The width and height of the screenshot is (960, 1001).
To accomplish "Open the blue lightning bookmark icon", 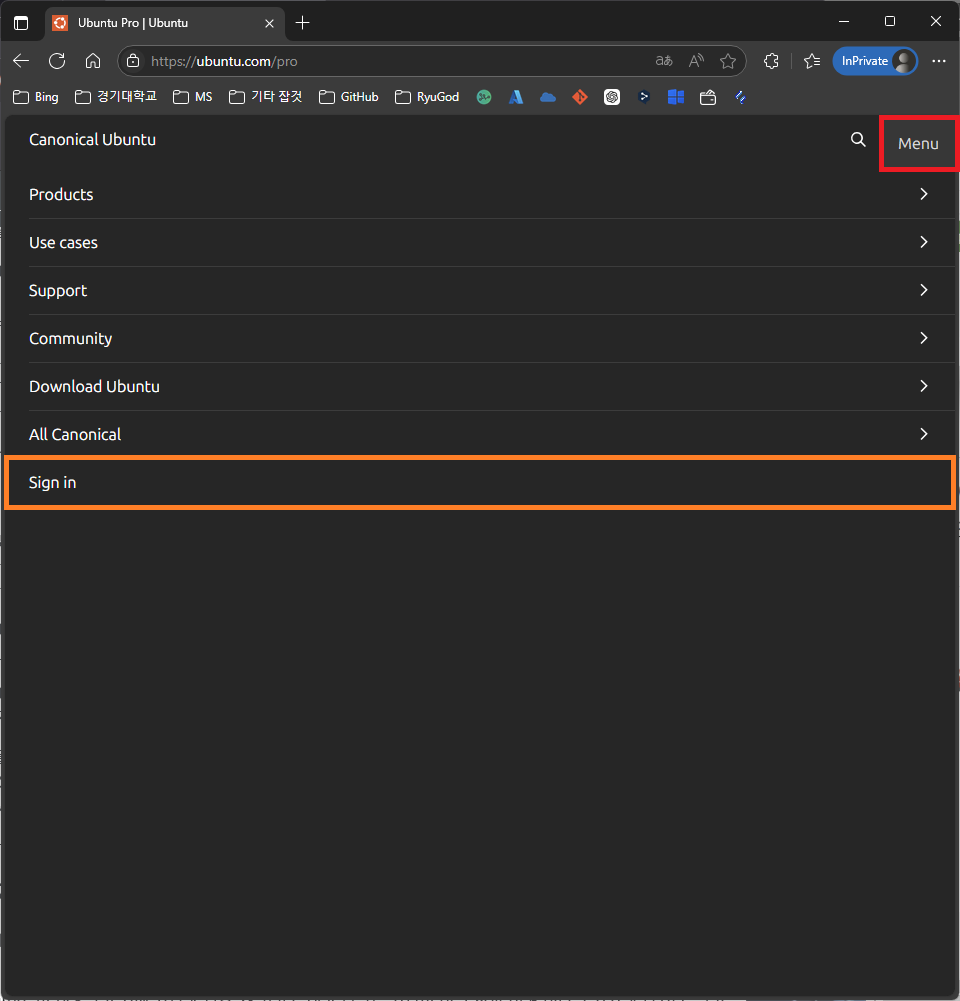I will (740, 97).
